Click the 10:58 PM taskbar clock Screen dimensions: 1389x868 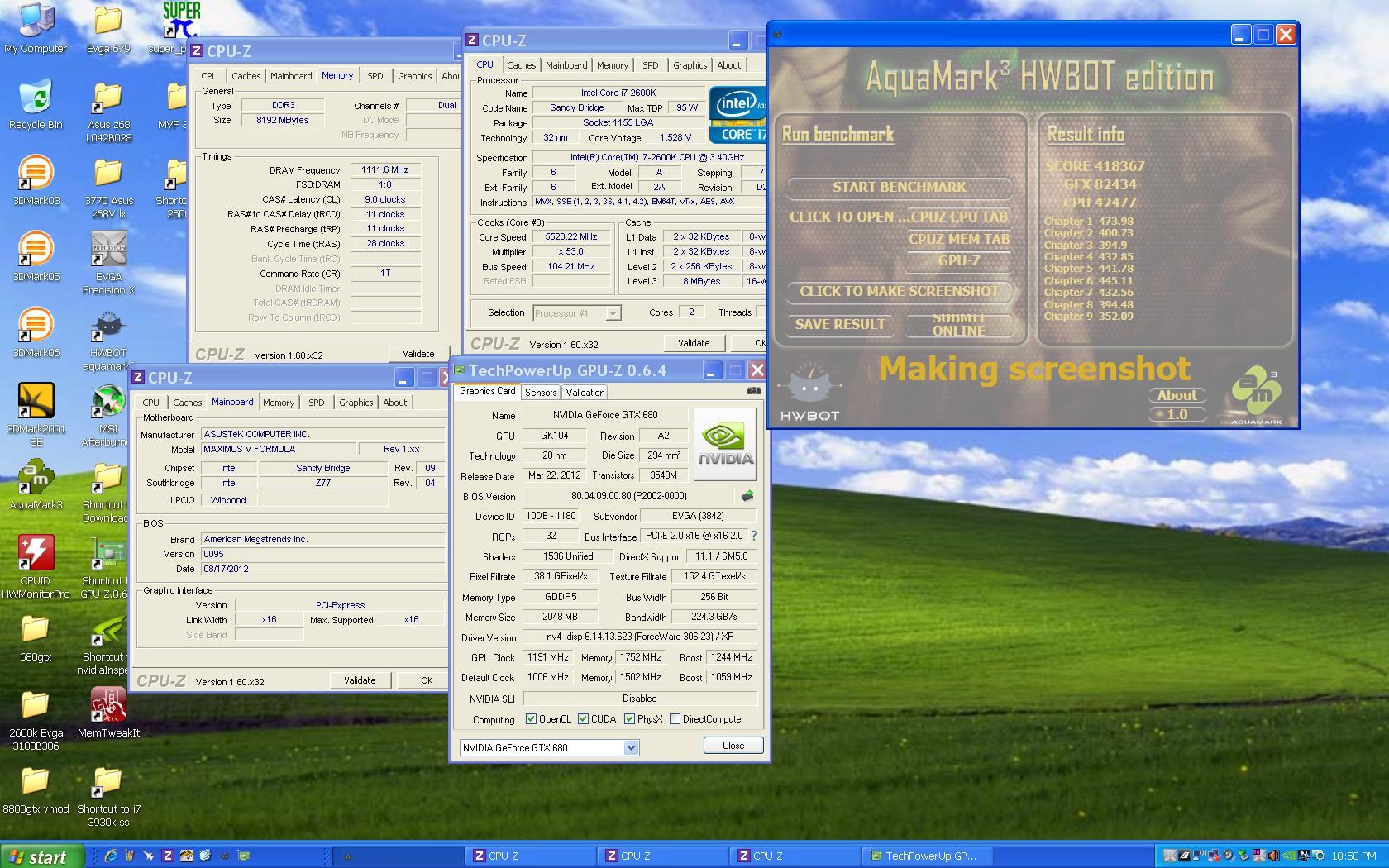1353,856
